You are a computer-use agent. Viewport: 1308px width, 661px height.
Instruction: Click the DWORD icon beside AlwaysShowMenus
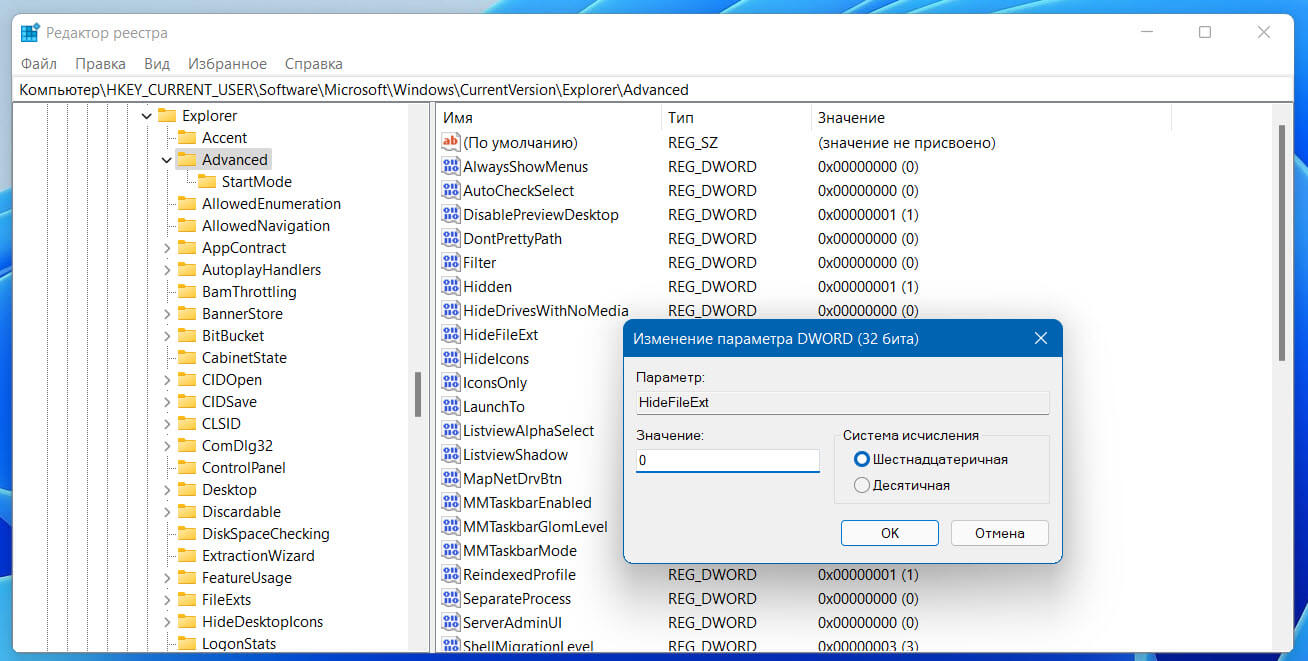point(451,167)
